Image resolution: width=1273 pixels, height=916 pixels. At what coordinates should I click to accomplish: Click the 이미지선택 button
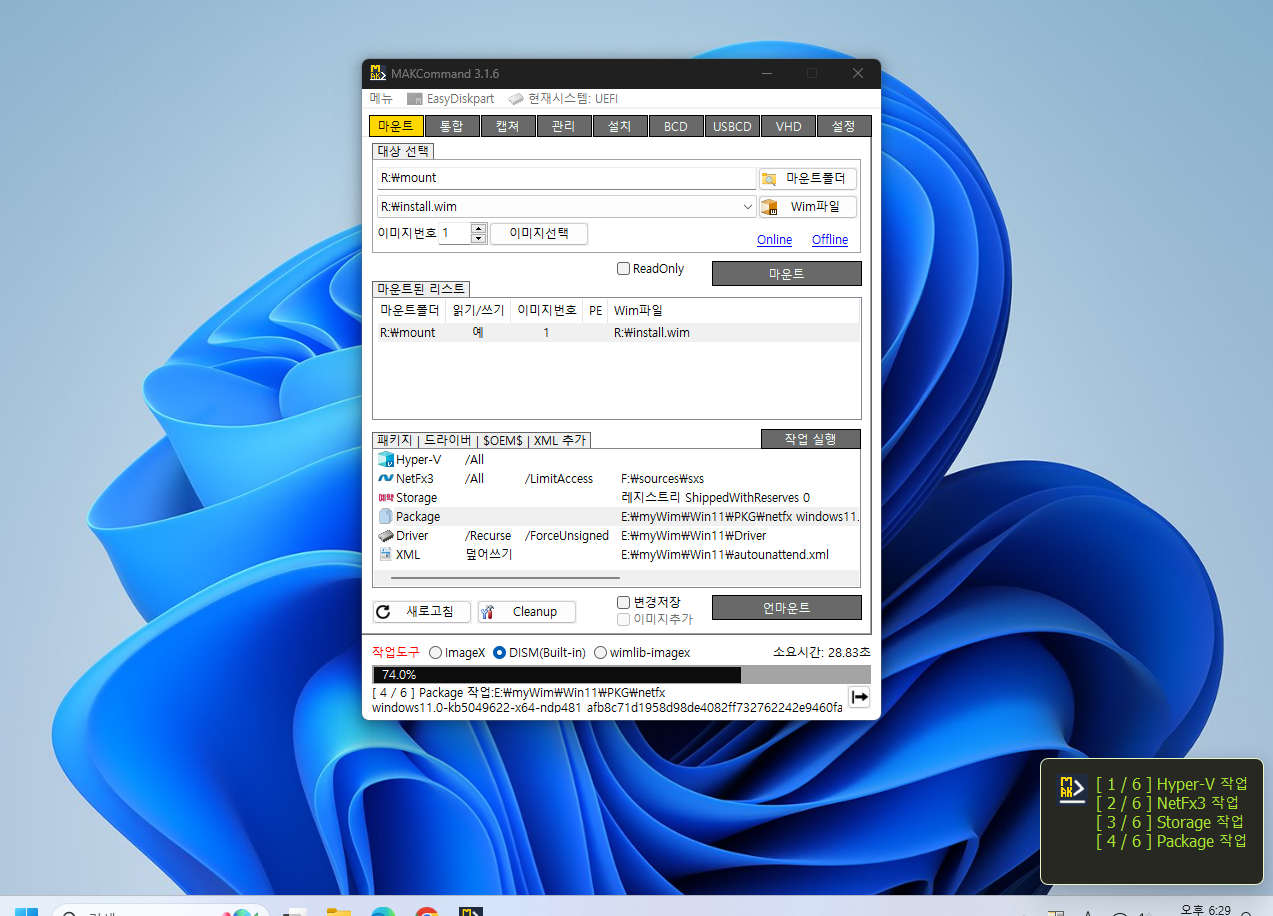coord(539,233)
